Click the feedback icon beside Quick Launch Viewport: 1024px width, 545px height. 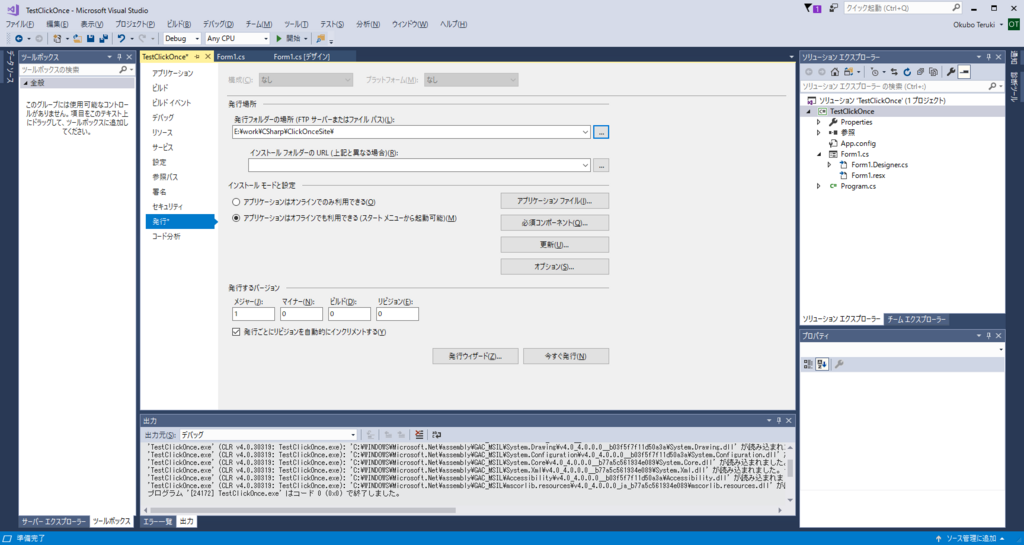[833, 8]
